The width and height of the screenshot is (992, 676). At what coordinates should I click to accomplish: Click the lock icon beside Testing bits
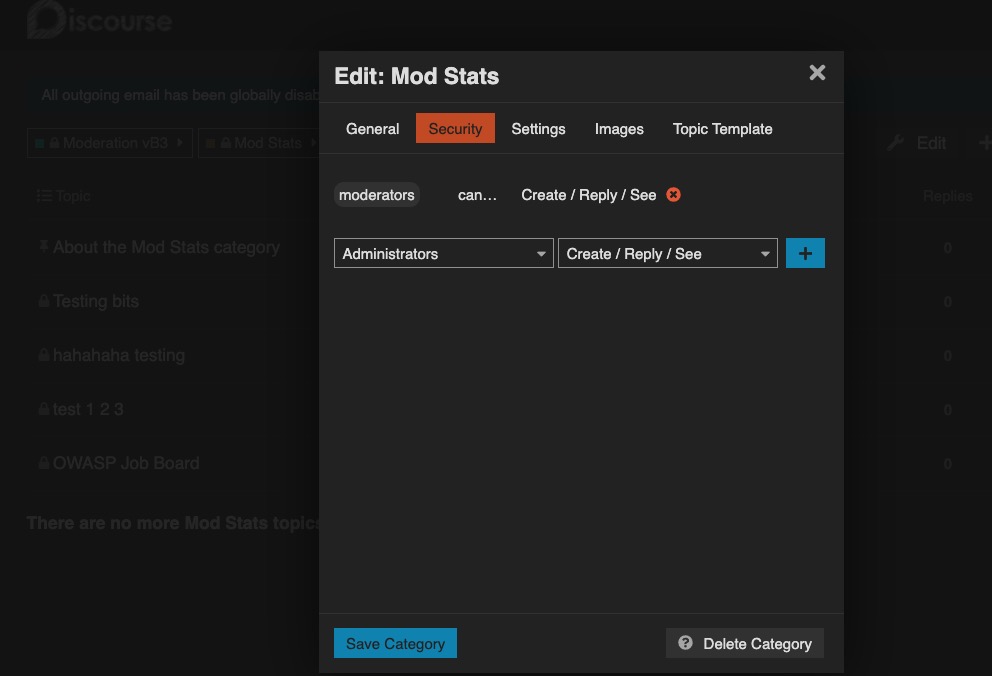click(x=44, y=301)
